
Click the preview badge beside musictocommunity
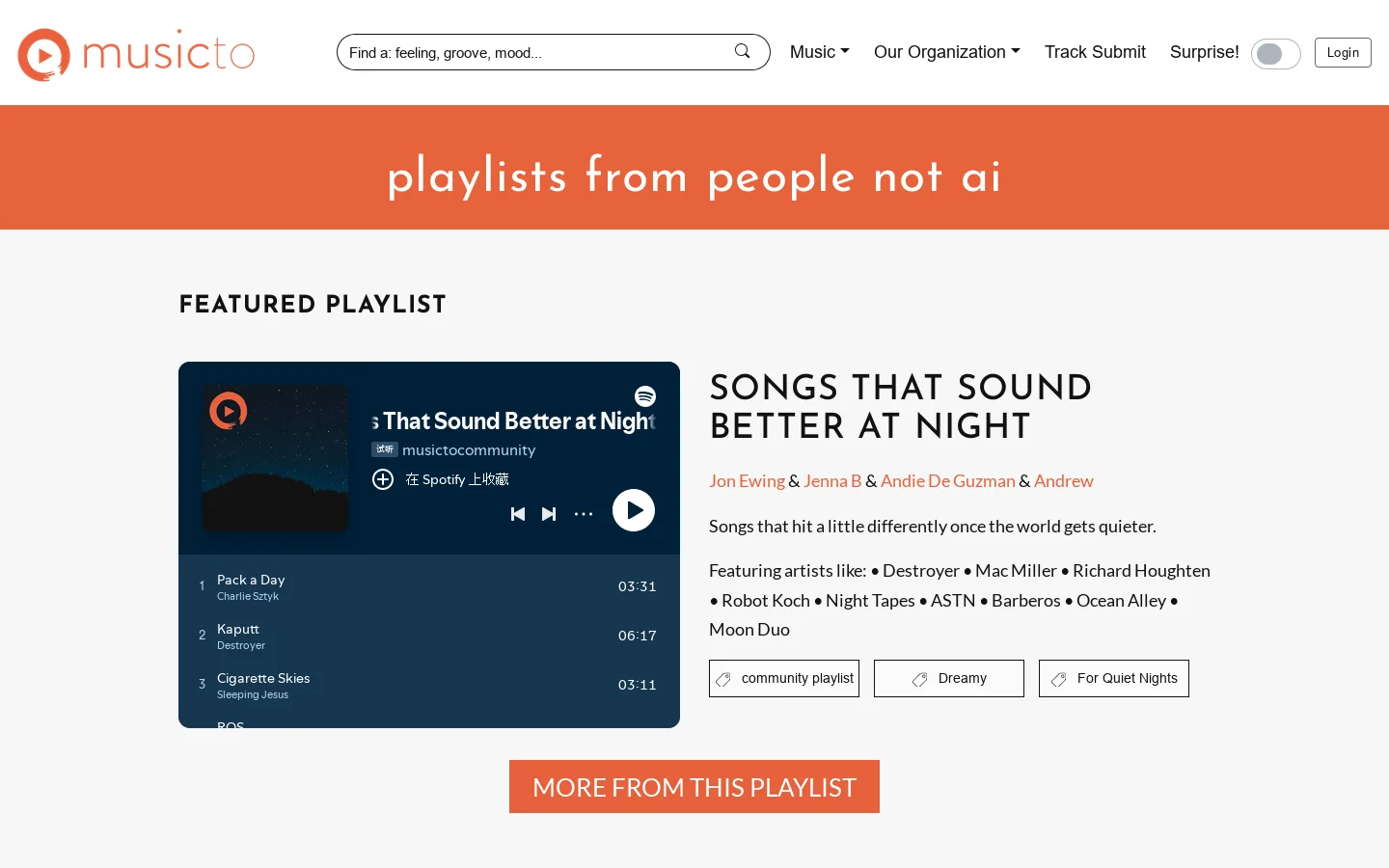pos(385,449)
